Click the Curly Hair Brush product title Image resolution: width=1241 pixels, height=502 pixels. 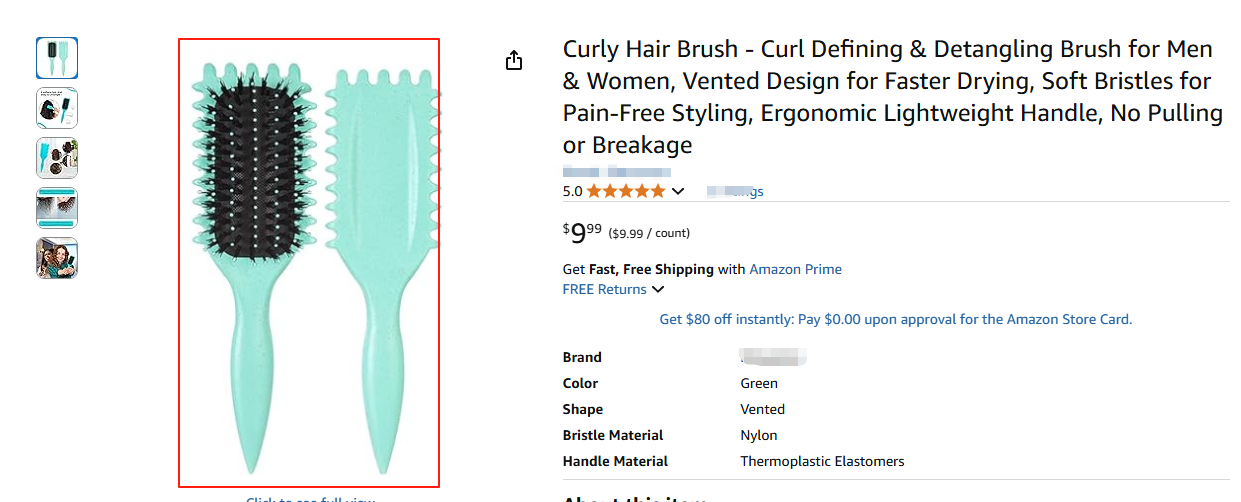click(892, 97)
